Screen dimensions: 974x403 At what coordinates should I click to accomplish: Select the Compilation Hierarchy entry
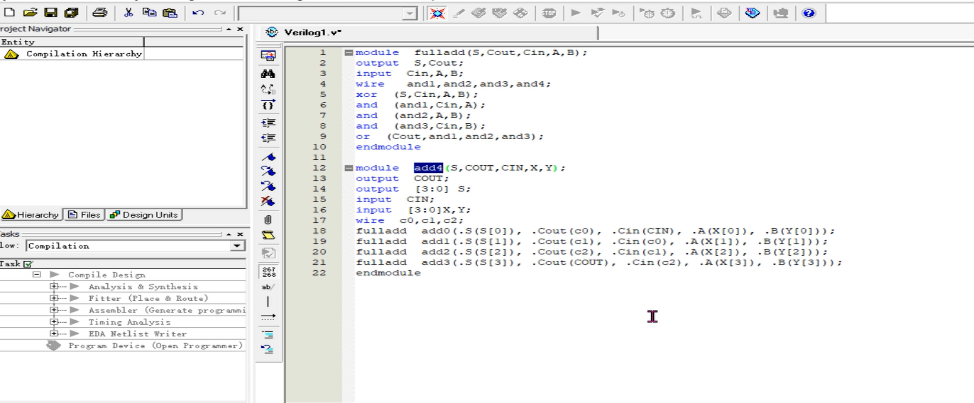pos(83,54)
